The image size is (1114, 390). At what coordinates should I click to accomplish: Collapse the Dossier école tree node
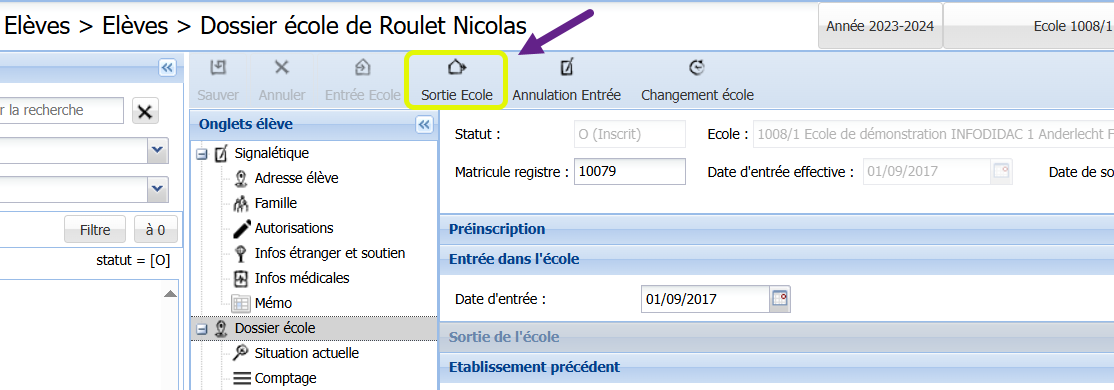coord(201,329)
